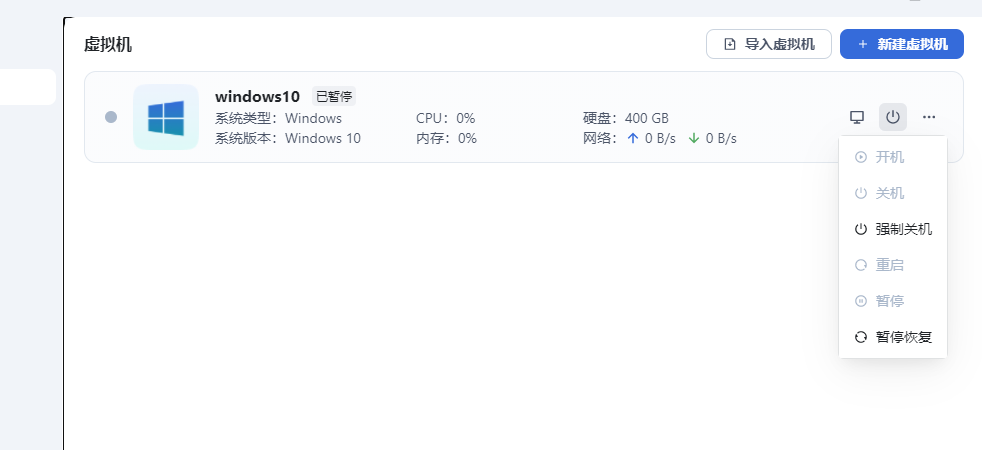
Task: Choose 强制关机 to force shutdown
Action: [x=892, y=229]
